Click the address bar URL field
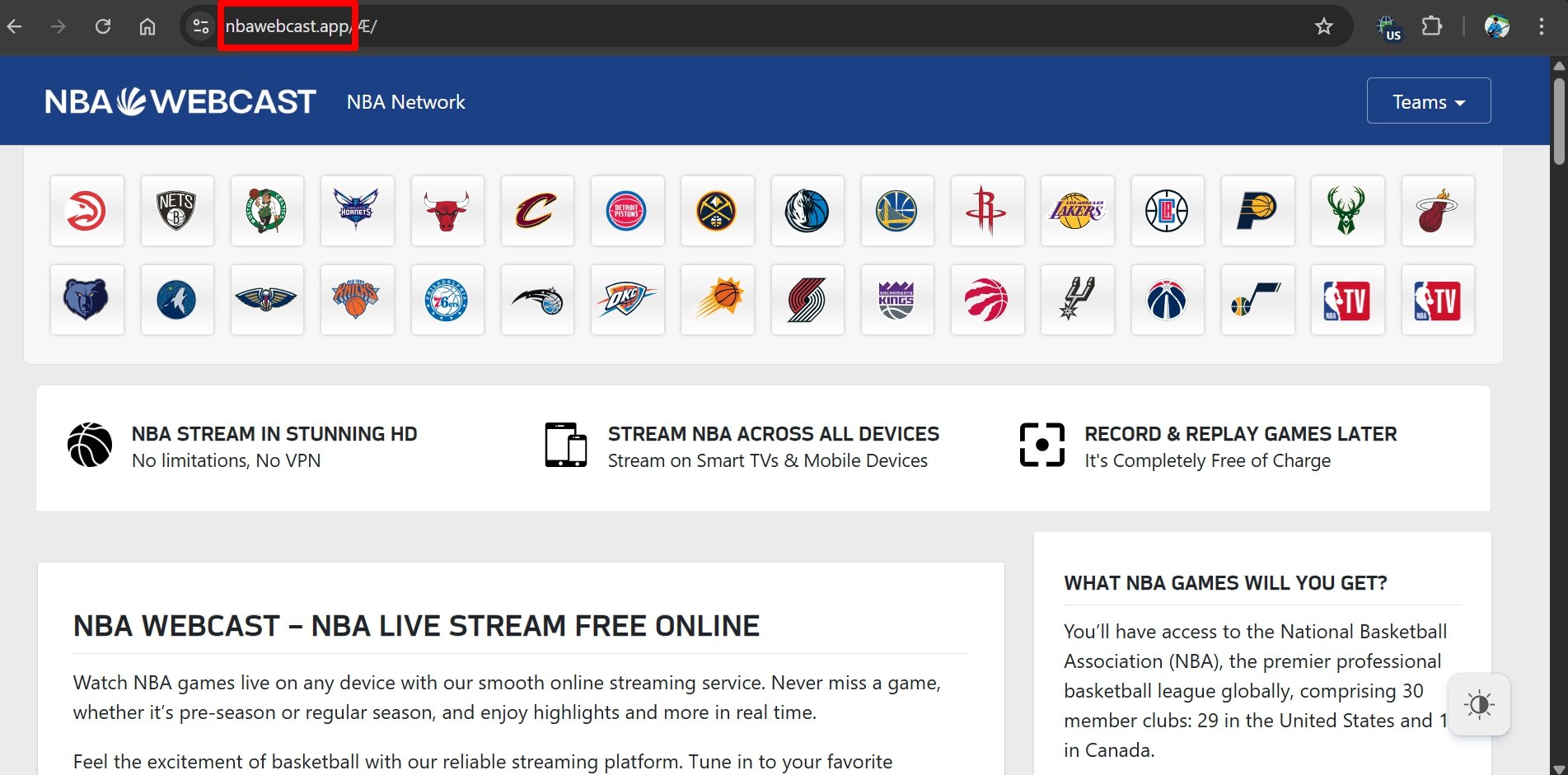Viewport: 1568px width, 775px height. (766, 26)
